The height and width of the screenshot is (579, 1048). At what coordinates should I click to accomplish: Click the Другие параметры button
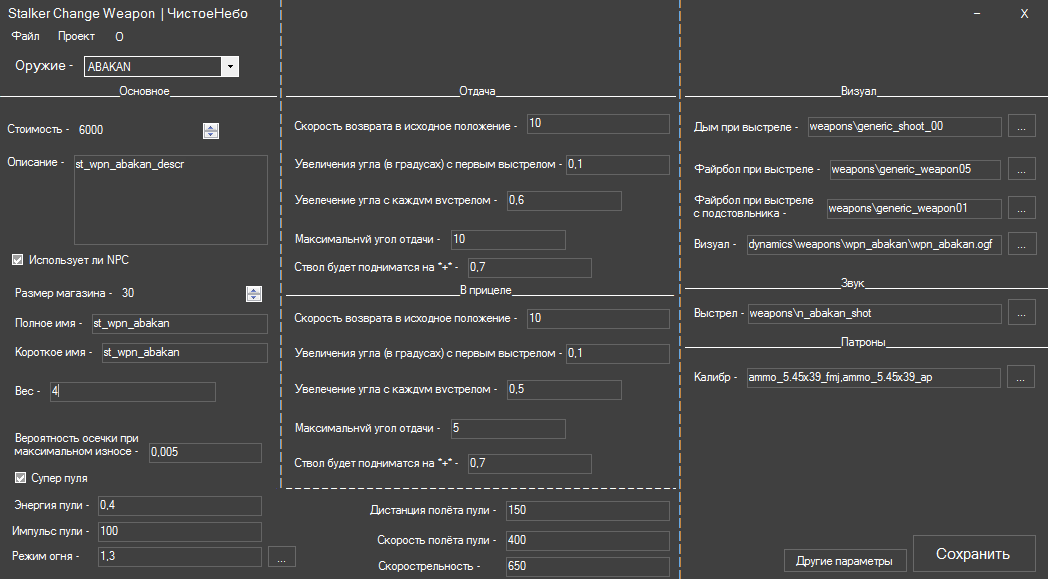tap(844, 561)
